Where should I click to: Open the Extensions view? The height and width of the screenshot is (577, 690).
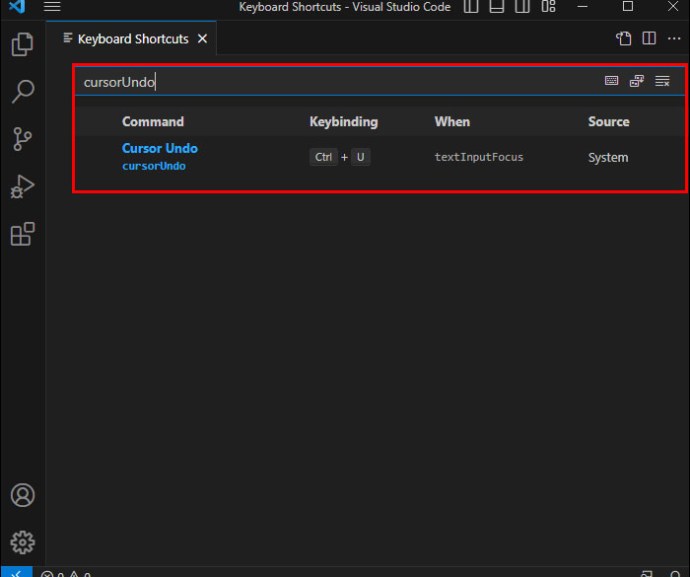(x=22, y=234)
